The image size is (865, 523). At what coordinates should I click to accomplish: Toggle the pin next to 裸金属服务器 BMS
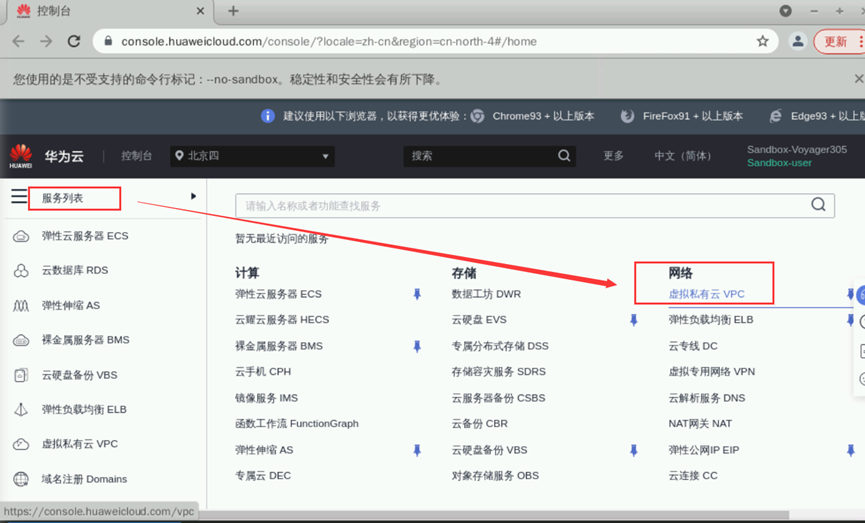point(417,346)
